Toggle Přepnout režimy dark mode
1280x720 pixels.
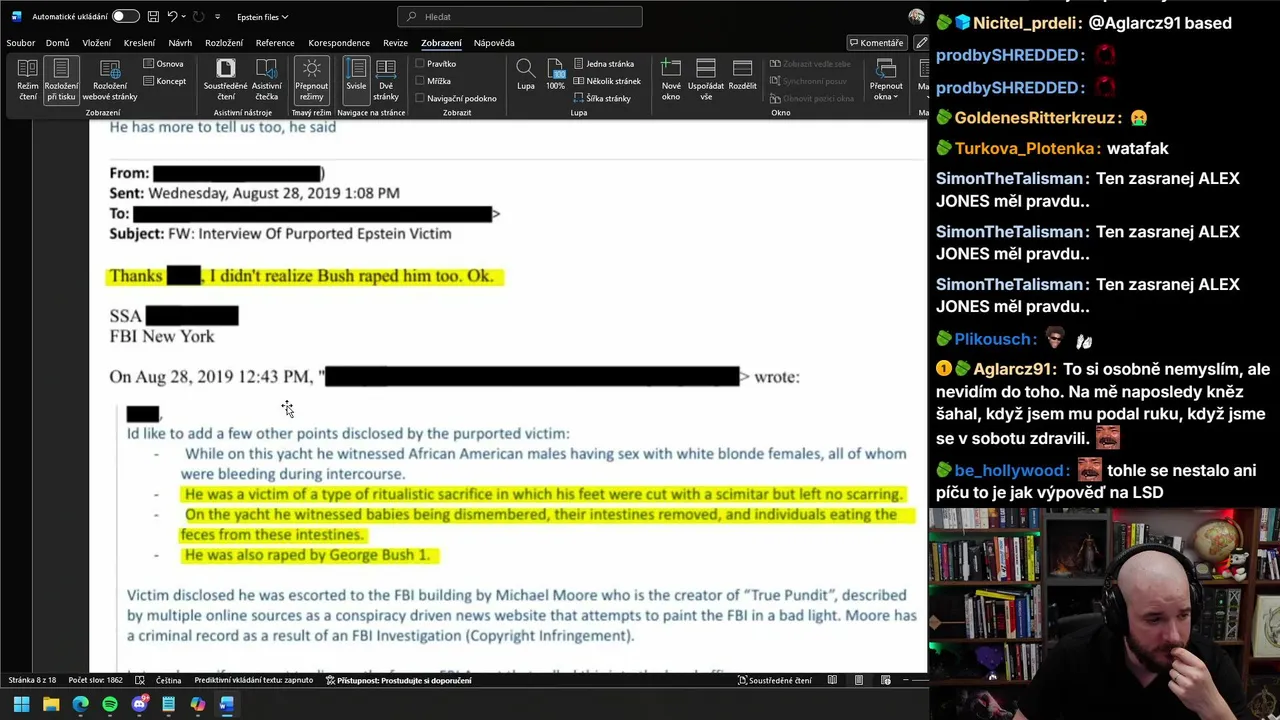point(312,79)
